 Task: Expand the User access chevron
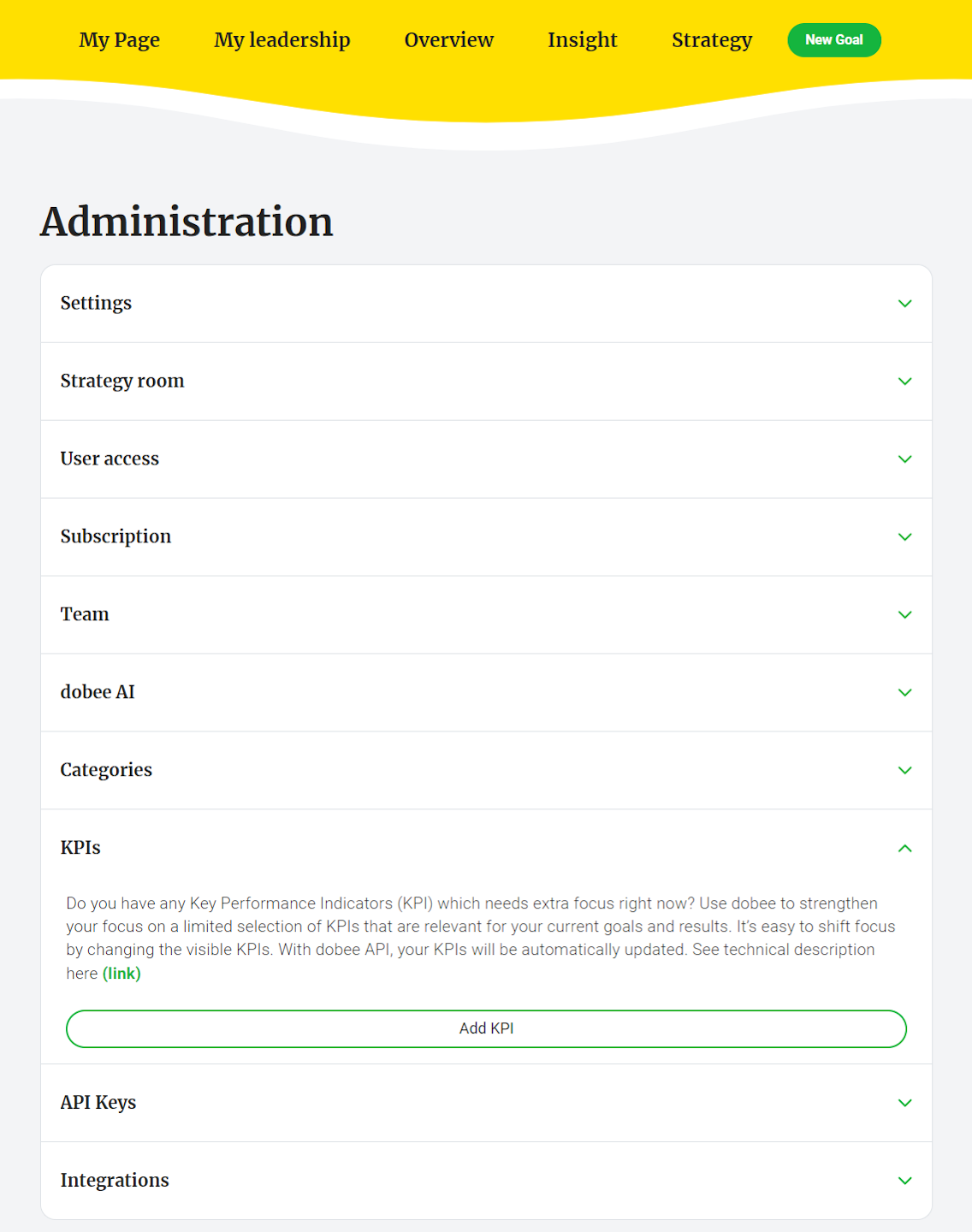click(x=904, y=459)
